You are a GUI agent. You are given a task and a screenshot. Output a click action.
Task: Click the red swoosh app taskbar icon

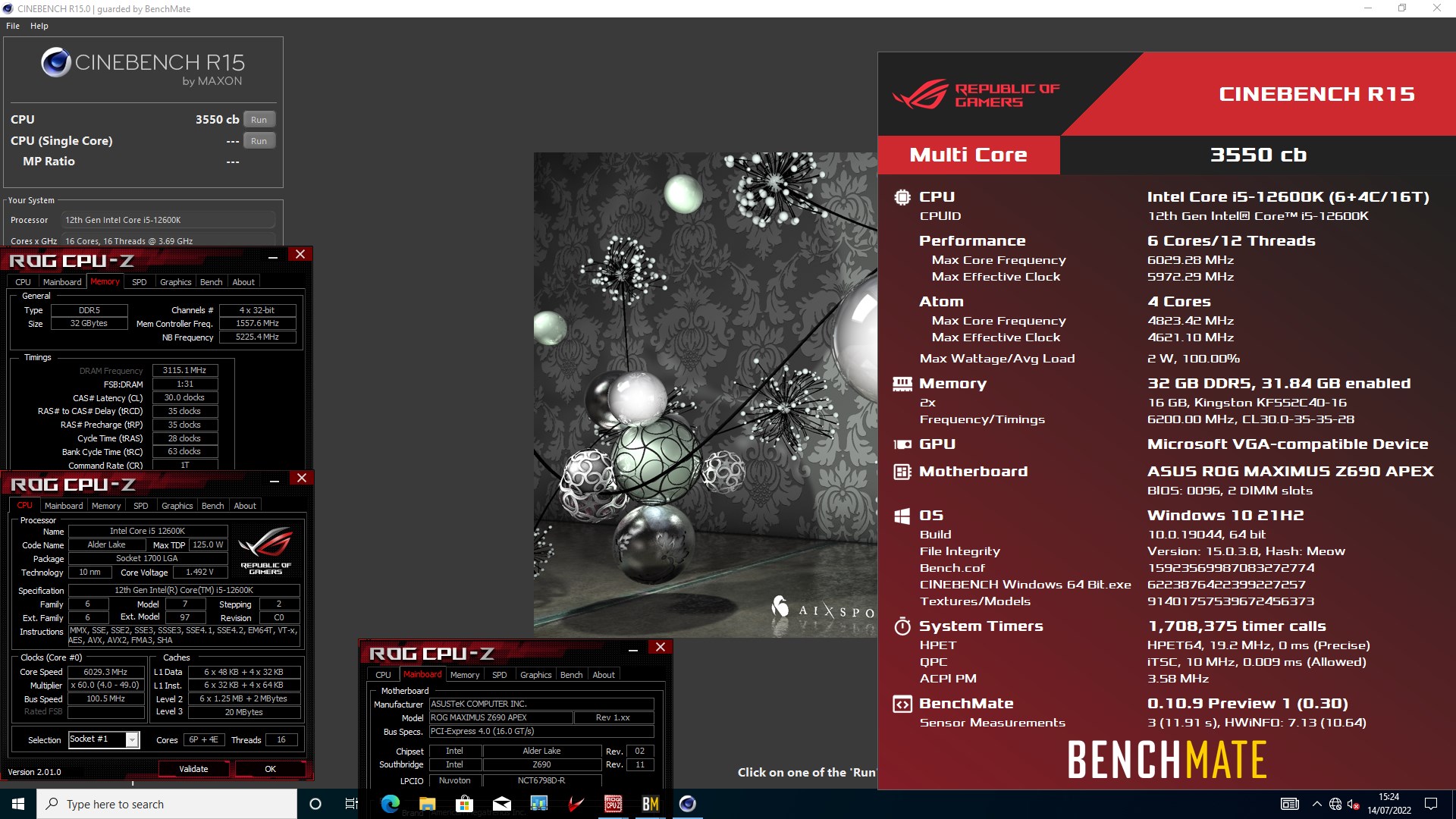(576, 804)
